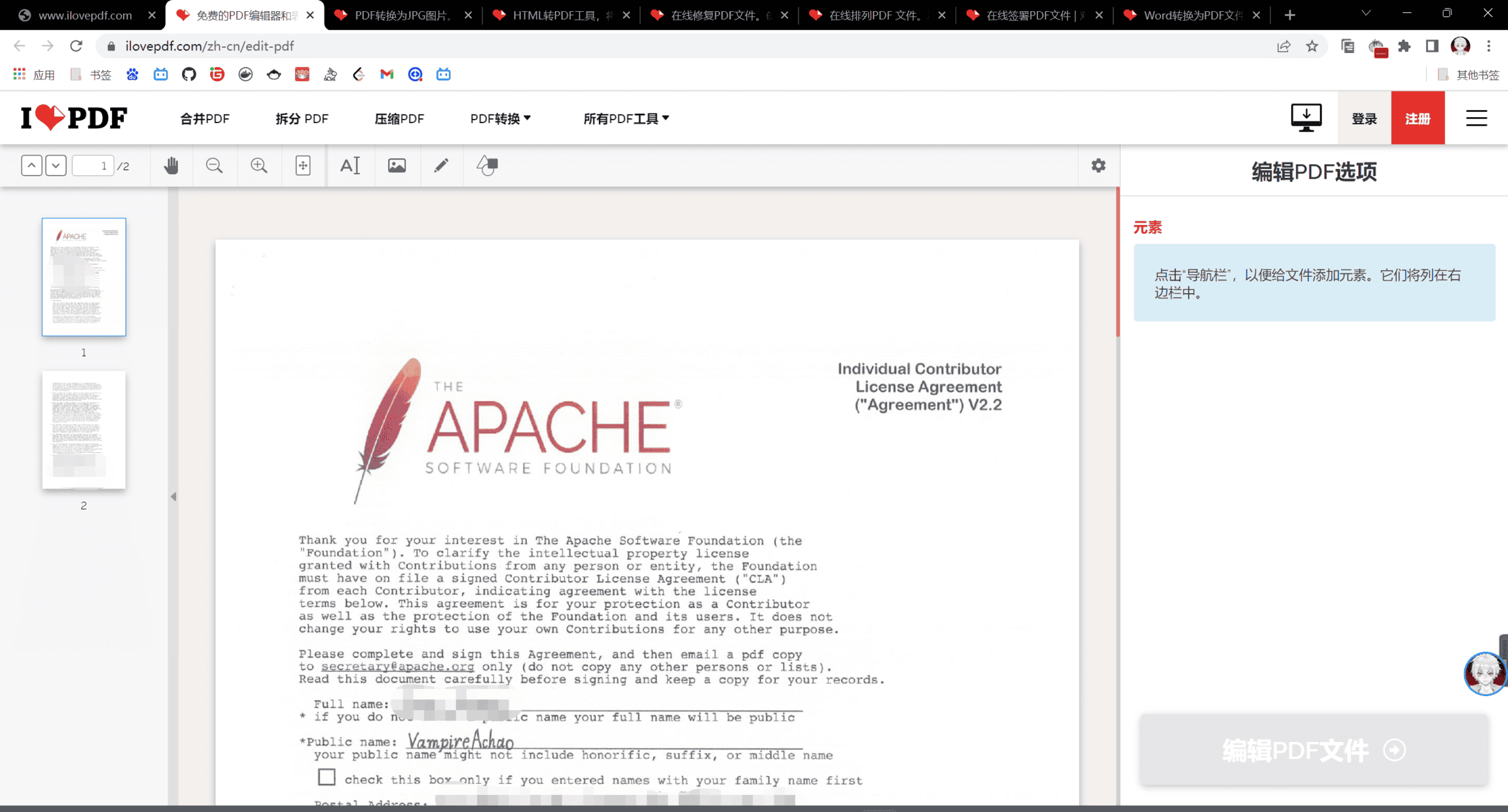Click the zoom out magnifier icon

(x=214, y=166)
